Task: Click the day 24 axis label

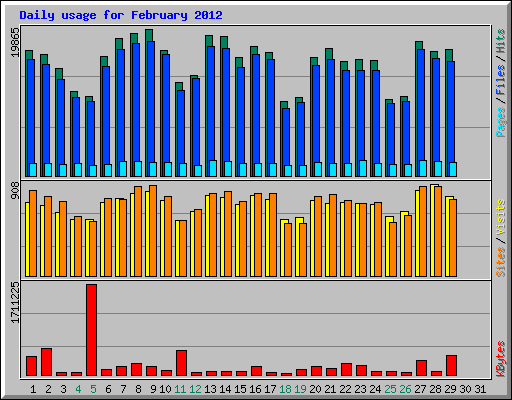Action: click(375, 389)
